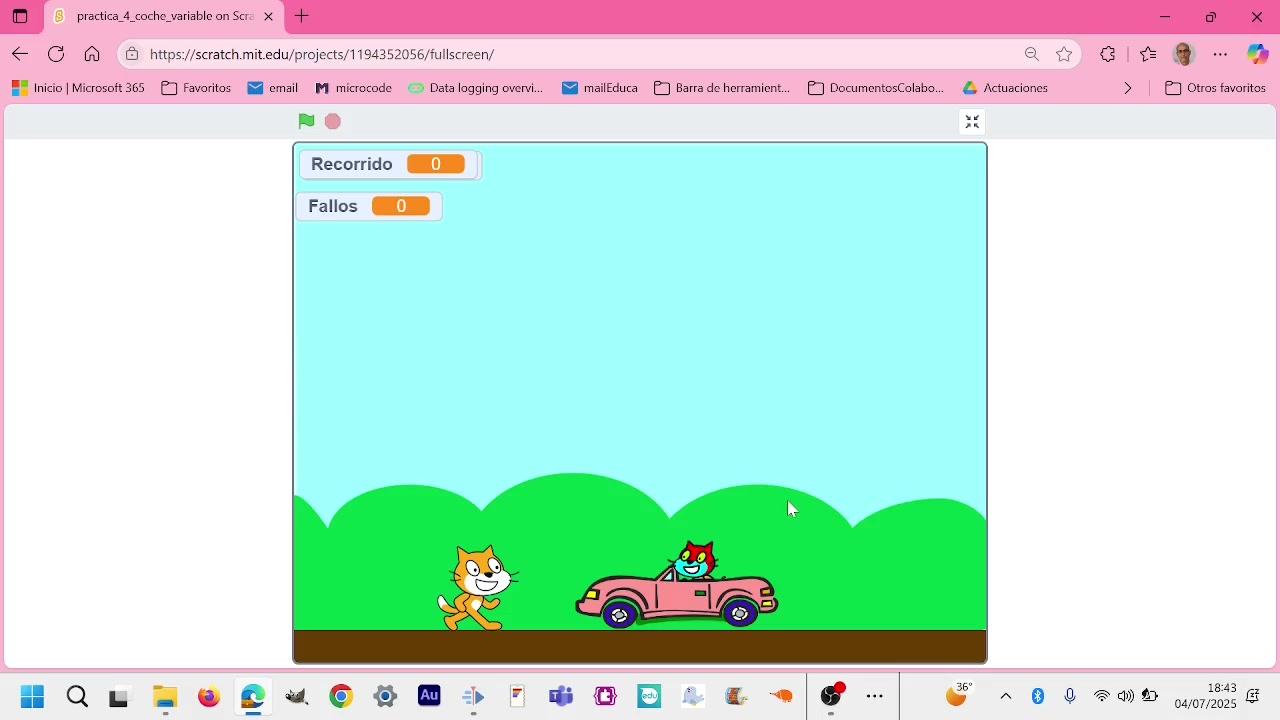This screenshot has height=720, width=1280.
Task: Click the Recorrido variable monitor
Action: point(390,164)
